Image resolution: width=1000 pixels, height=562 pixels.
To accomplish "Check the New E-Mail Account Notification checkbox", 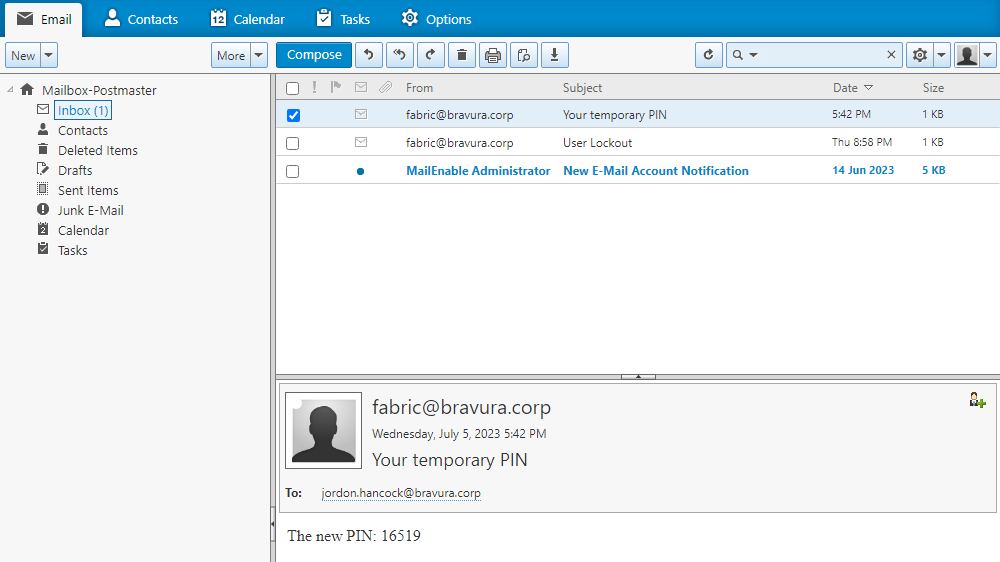I will click(x=293, y=171).
